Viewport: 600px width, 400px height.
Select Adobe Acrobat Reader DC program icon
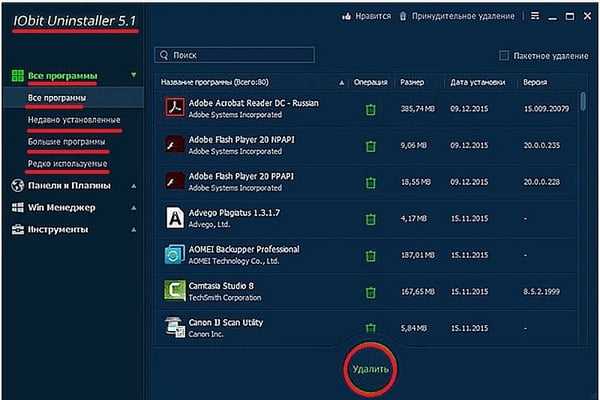tap(174, 107)
